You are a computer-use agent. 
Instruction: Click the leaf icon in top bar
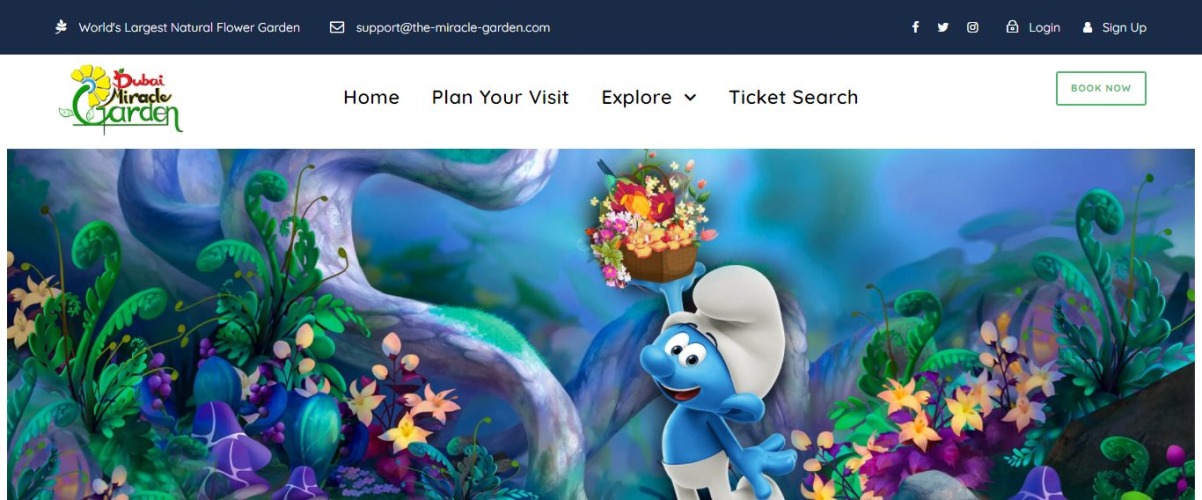pos(62,27)
